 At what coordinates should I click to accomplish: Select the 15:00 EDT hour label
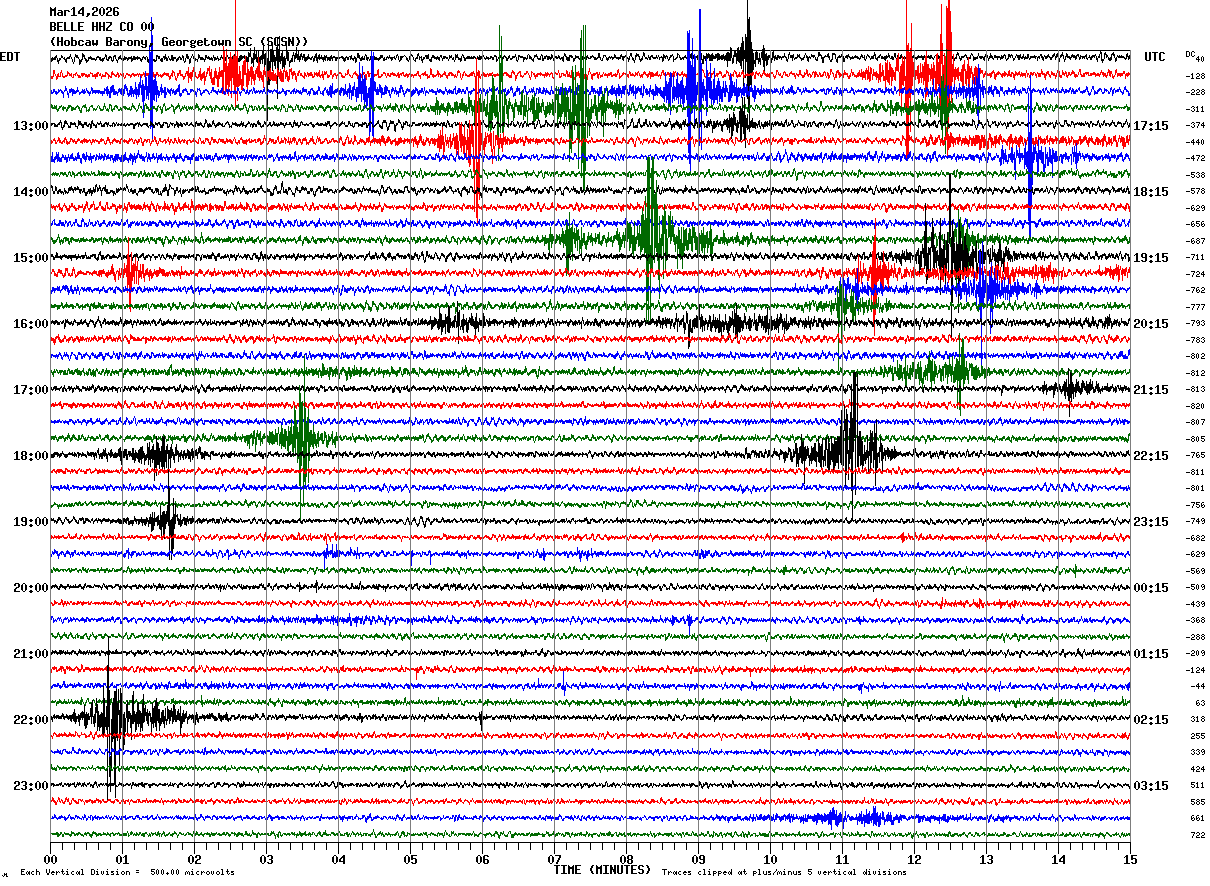tap(31, 257)
